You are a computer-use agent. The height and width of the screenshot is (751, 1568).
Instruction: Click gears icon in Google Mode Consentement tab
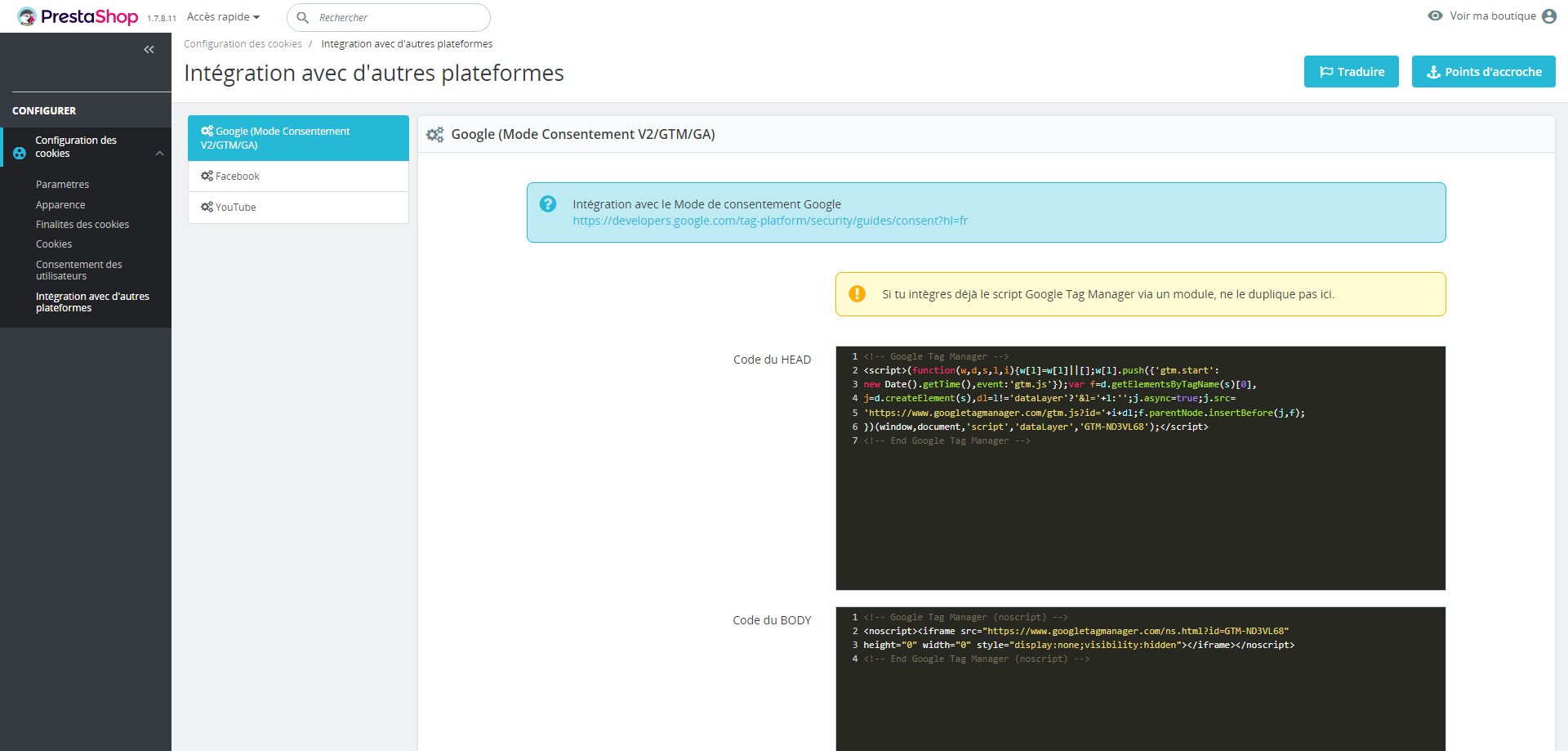pos(207,131)
